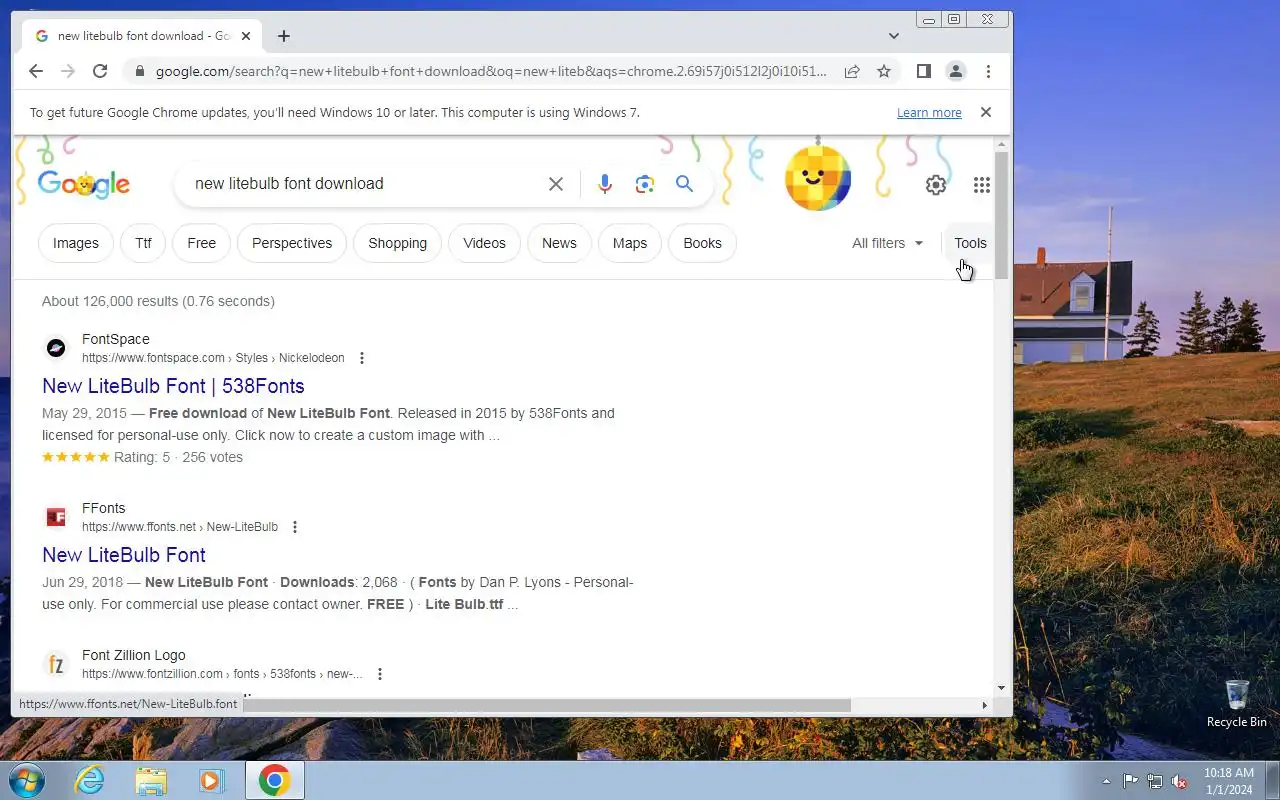The image size is (1280, 800).
Task: Open the Recycle Bin desktop icon
Action: point(1237,704)
